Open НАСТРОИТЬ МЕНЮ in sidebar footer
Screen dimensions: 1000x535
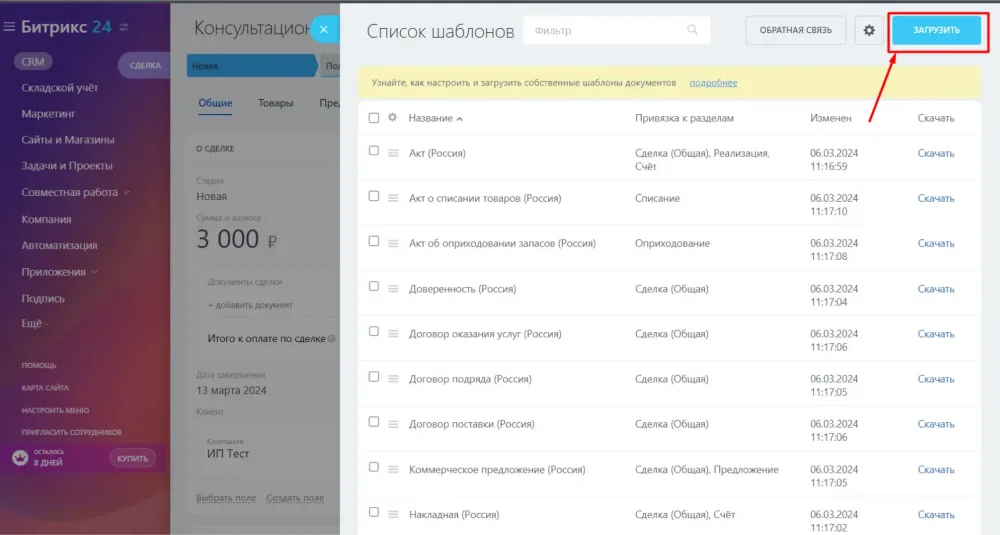point(55,410)
